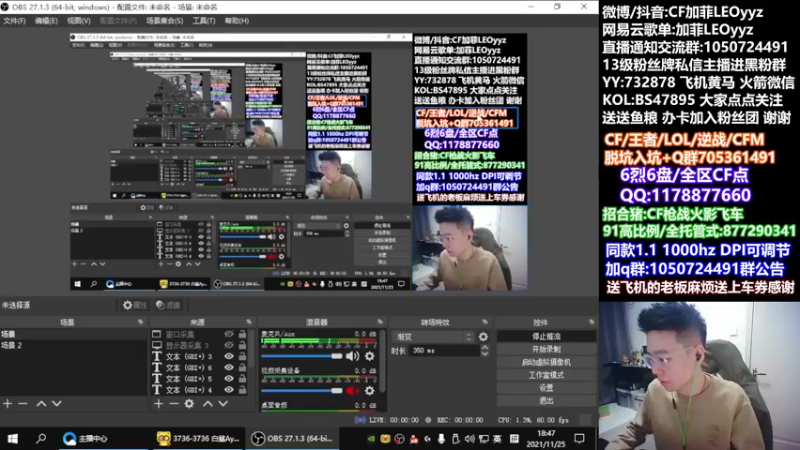
Task: Open the 渐变 transition type dropdown
Action: tap(433, 337)
